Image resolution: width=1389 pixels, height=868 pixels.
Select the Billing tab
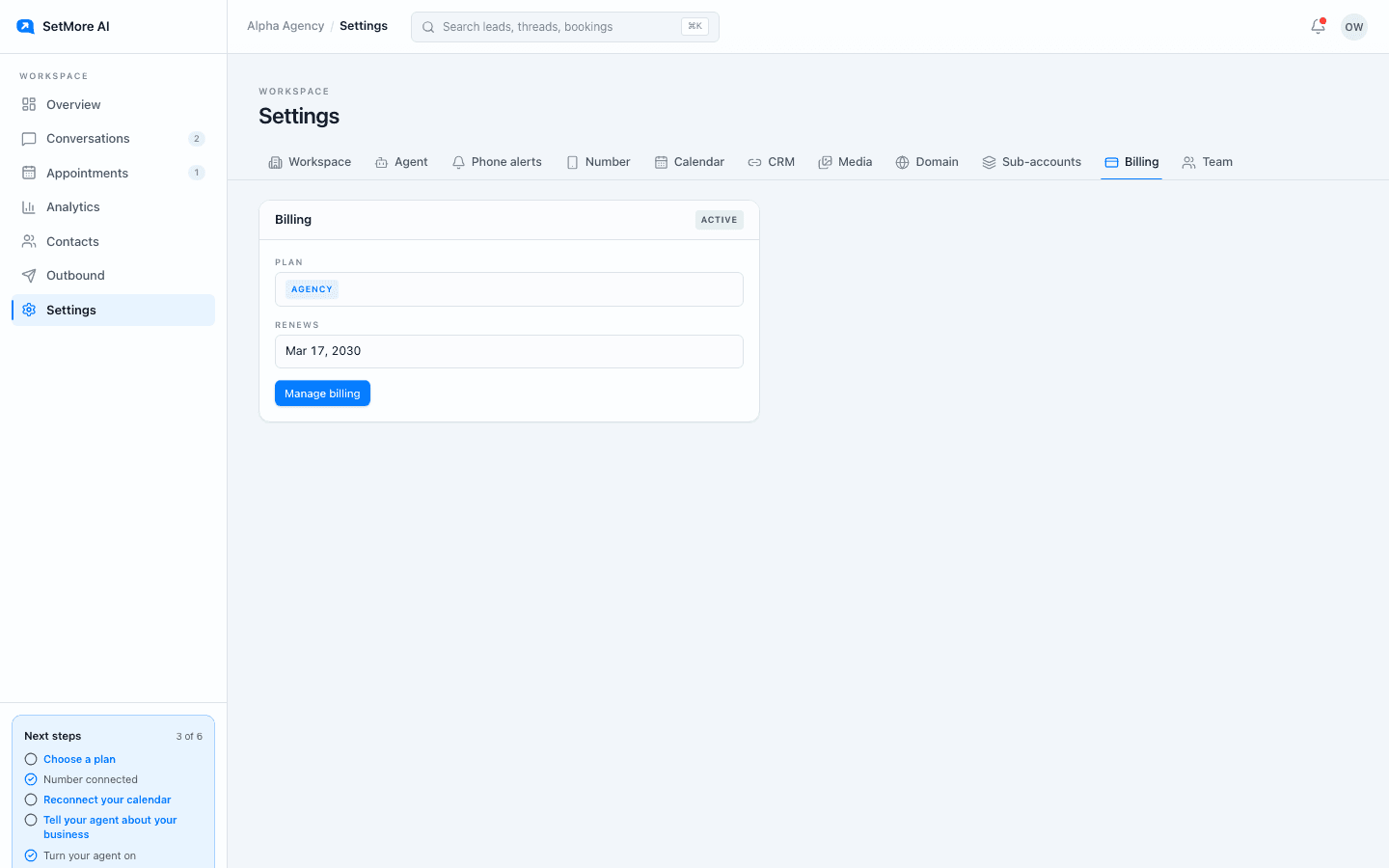coord(1131,162)
